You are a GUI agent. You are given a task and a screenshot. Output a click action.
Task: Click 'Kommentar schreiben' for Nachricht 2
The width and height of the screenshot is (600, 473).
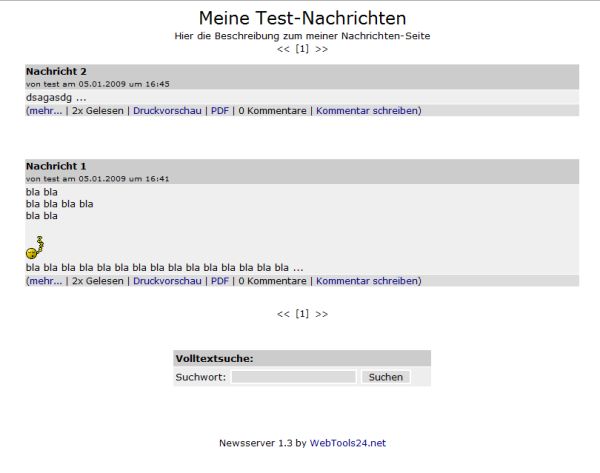click(367, 111)
